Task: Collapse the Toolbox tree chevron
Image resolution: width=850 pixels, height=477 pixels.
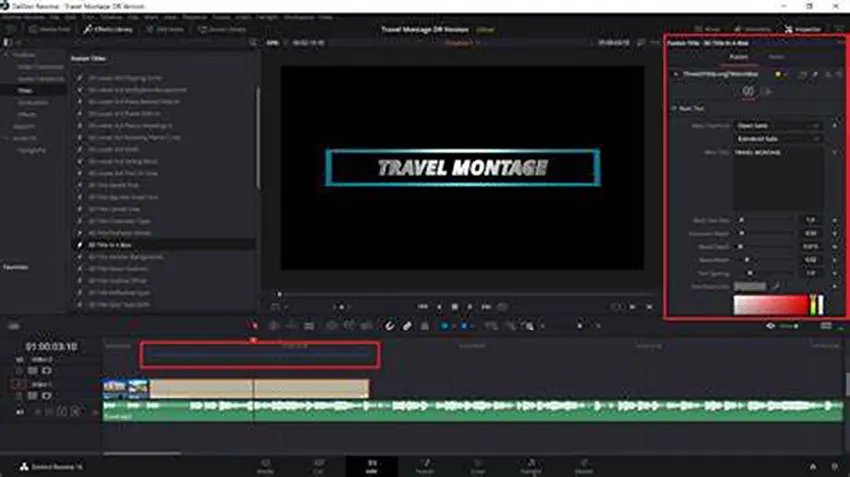Action: (x=7, y=55)
